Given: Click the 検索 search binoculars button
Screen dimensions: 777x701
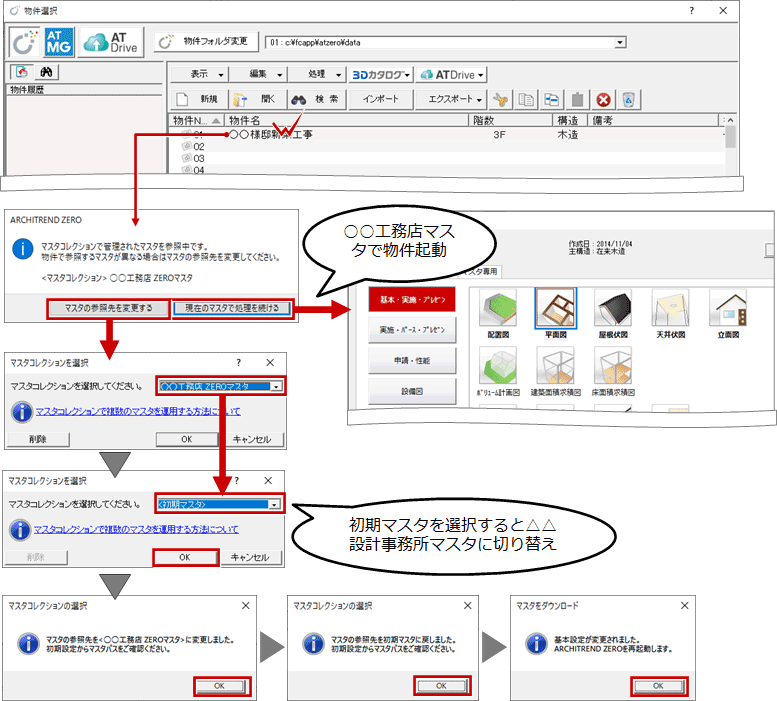Looking at the screenshot, I should coord(317,100).
